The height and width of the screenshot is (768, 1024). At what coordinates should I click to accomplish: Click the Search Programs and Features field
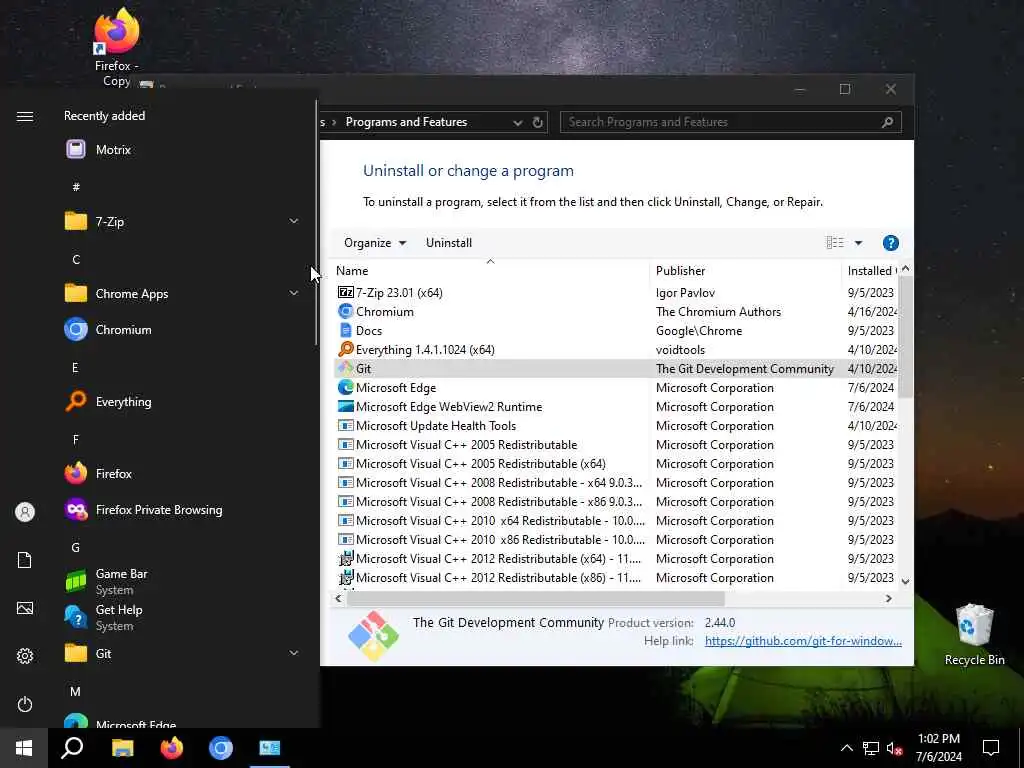[x=731, y=122]
